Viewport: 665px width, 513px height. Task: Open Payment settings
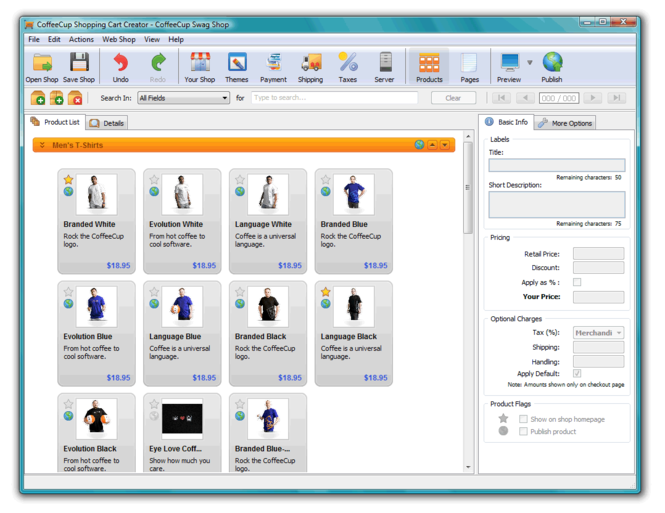(273, 67)
